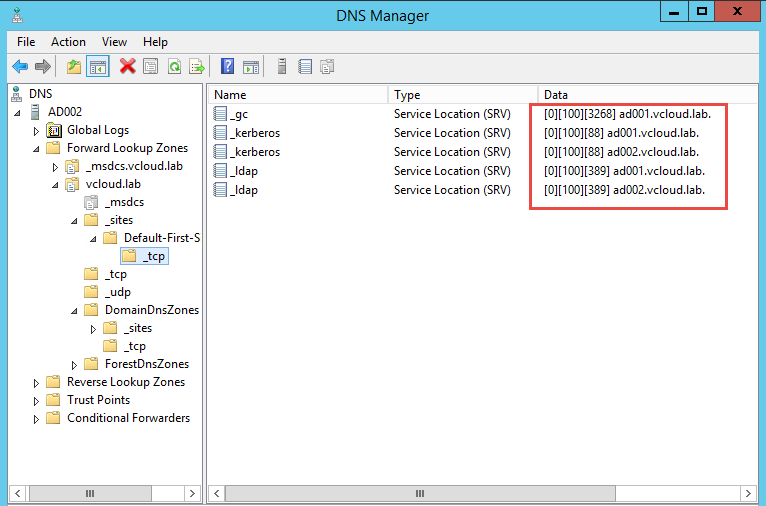Image resolution: width=766 pixels, height=506 pixels.
Task: Click the Forward arrow toolbar icon
Action: point(43,66)
